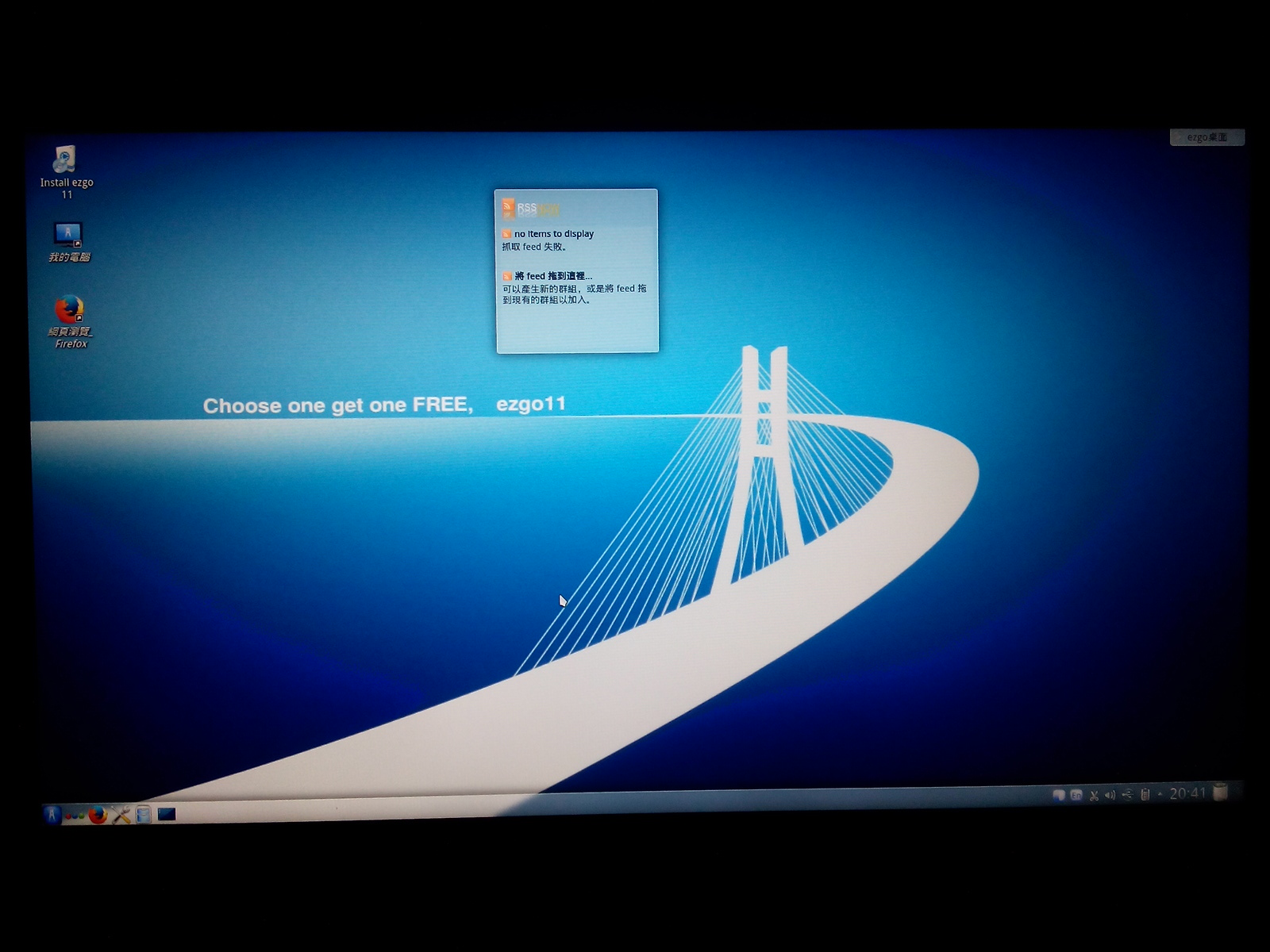Open the Klipper clipboard scissors icon
This screenshot has width=1270, height=952.
click(x=1094, y=795)
